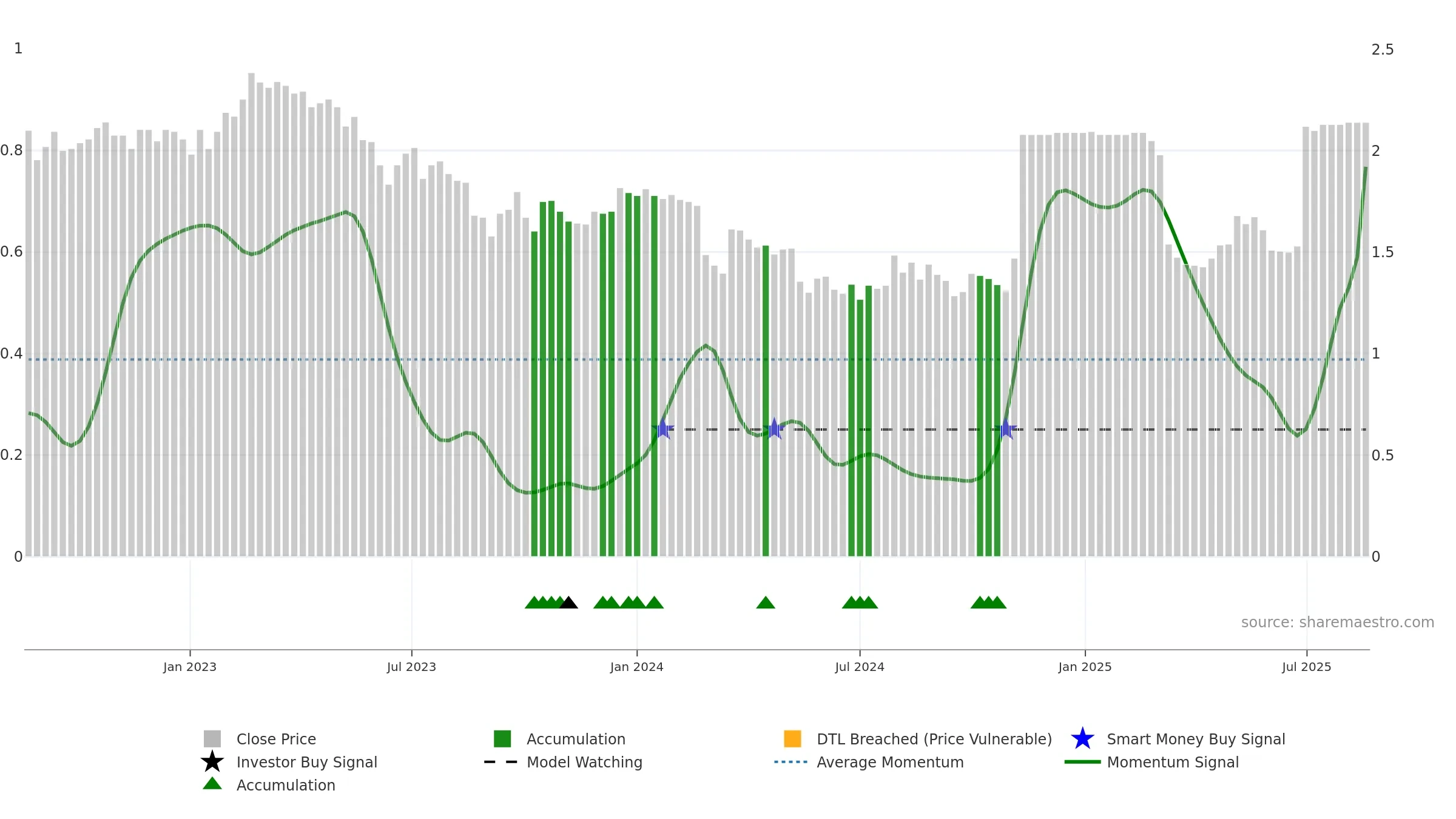Click the dotted Average Momentum legend line
The image size is (1456, 819).
tap(791, 762)
